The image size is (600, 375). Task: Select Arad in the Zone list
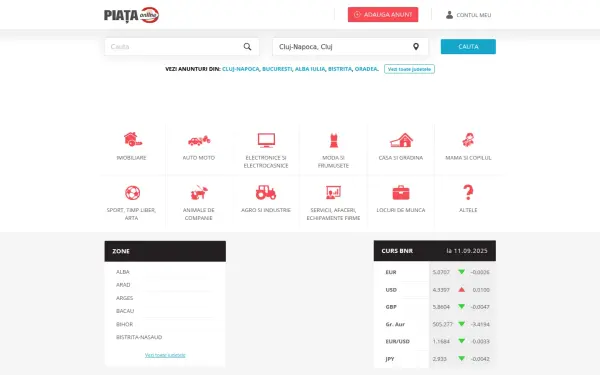pyautogui.click(x=123, y=285)
